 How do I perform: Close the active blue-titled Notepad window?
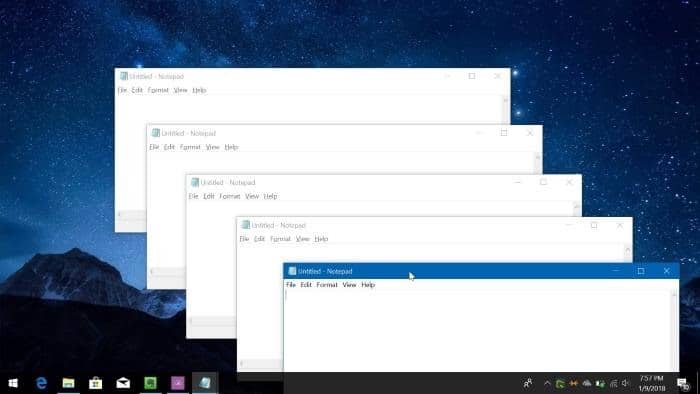coord(667,271)
